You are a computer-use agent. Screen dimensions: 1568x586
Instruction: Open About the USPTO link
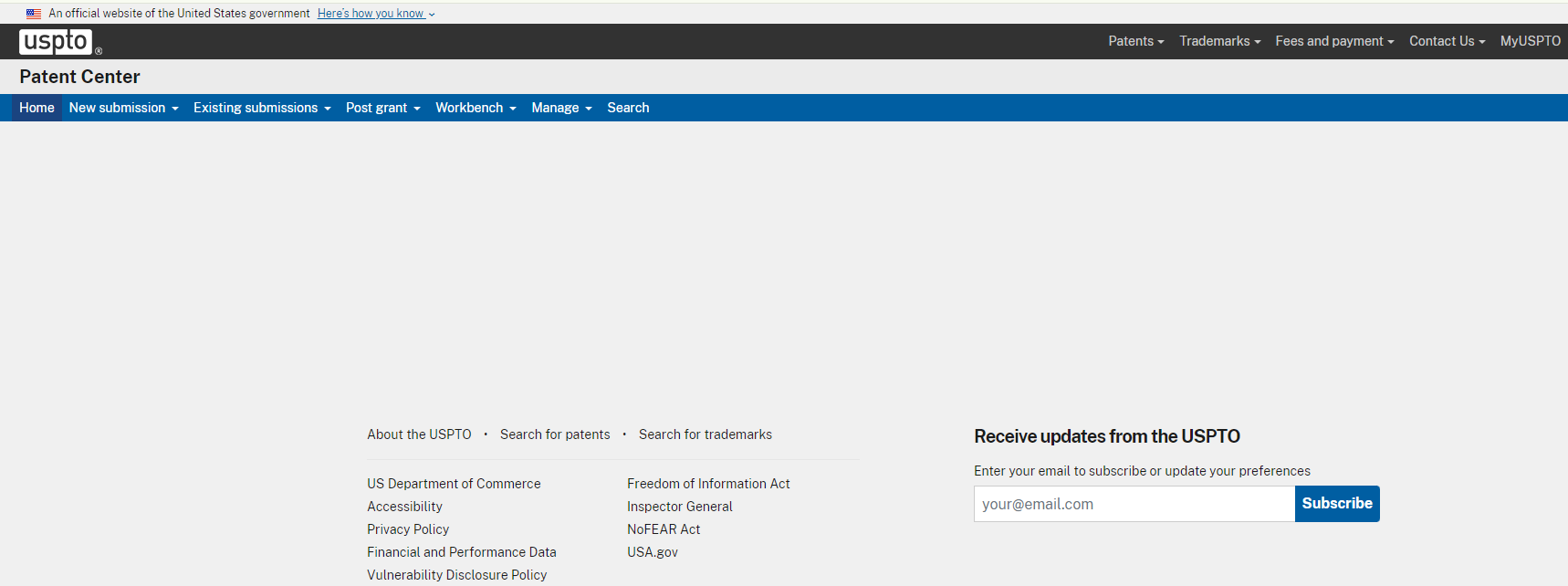tap(419, 434)
